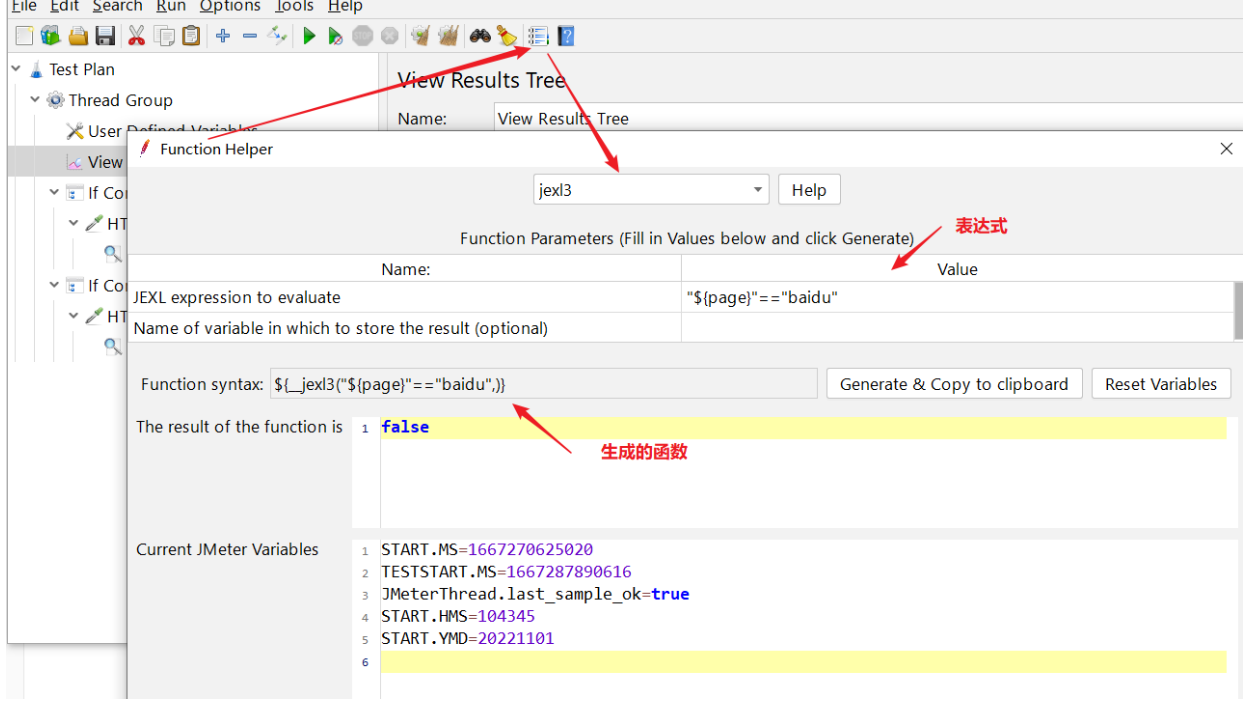This screenshot has width=1249, height=705.
Task: Click the blue plus Add icon
Action: pyautogui.click(x=223, y=36)
